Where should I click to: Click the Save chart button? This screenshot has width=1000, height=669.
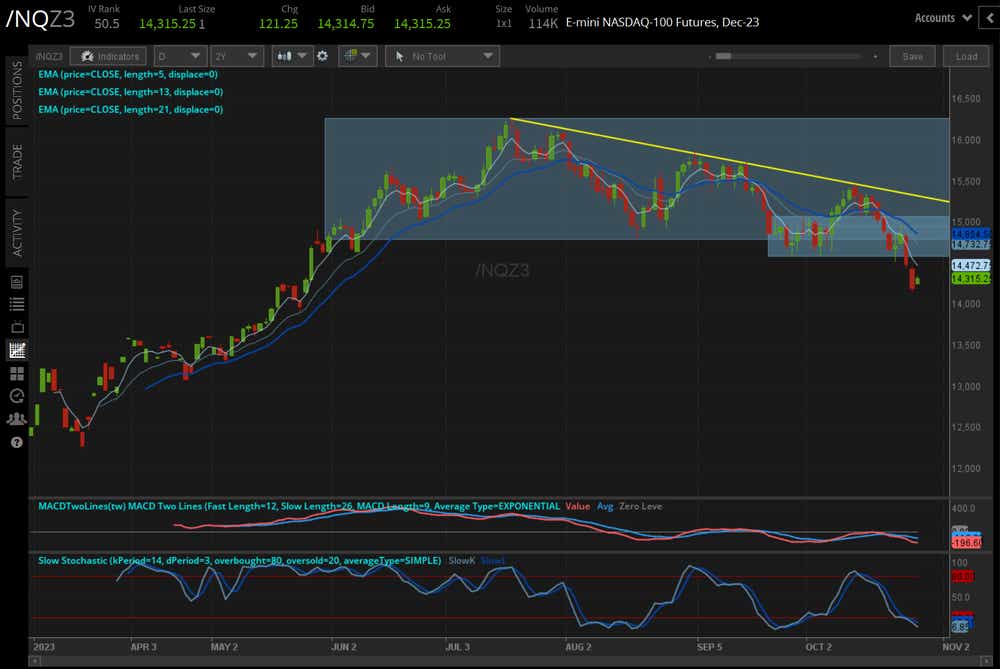pos(913,56)
